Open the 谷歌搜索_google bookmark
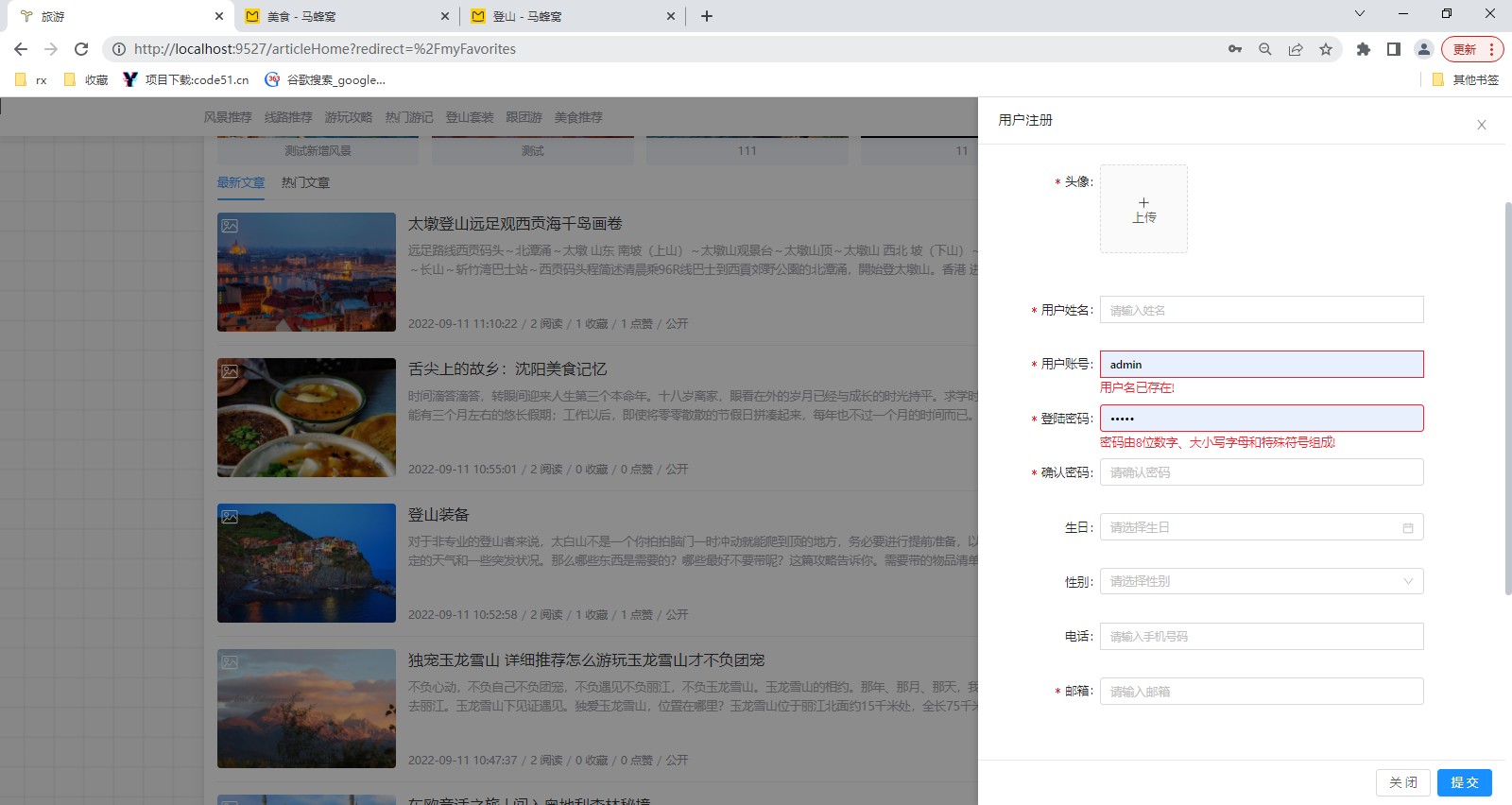 click(325, 80)
